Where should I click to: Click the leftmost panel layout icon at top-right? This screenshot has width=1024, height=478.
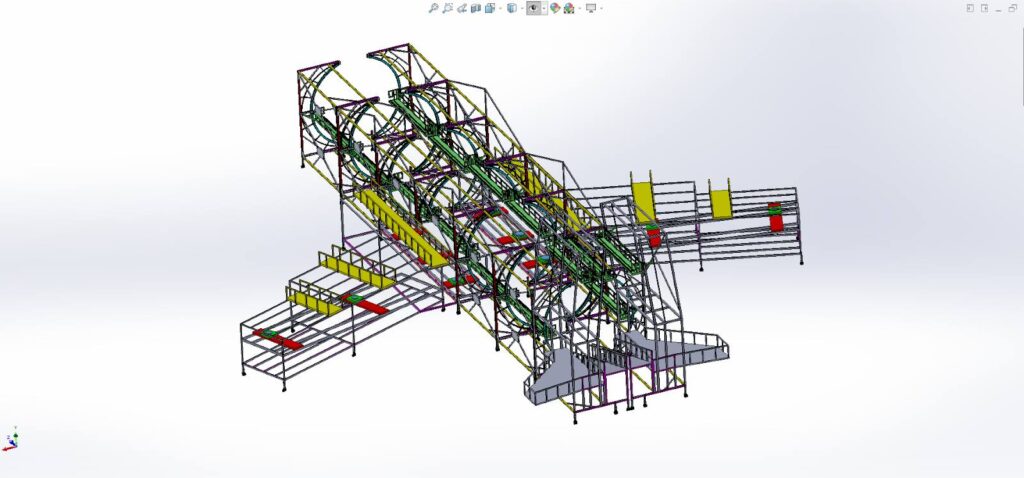(x=970, y=8)
